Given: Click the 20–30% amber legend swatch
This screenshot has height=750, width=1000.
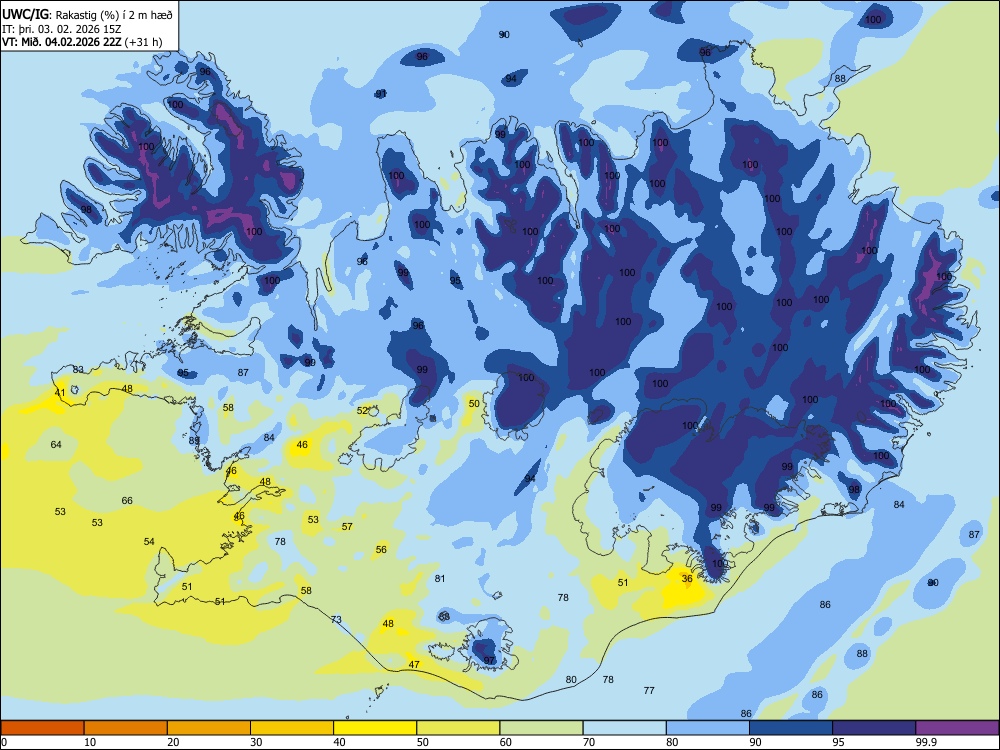Looking at the screenshot, I should coord(209,728).
